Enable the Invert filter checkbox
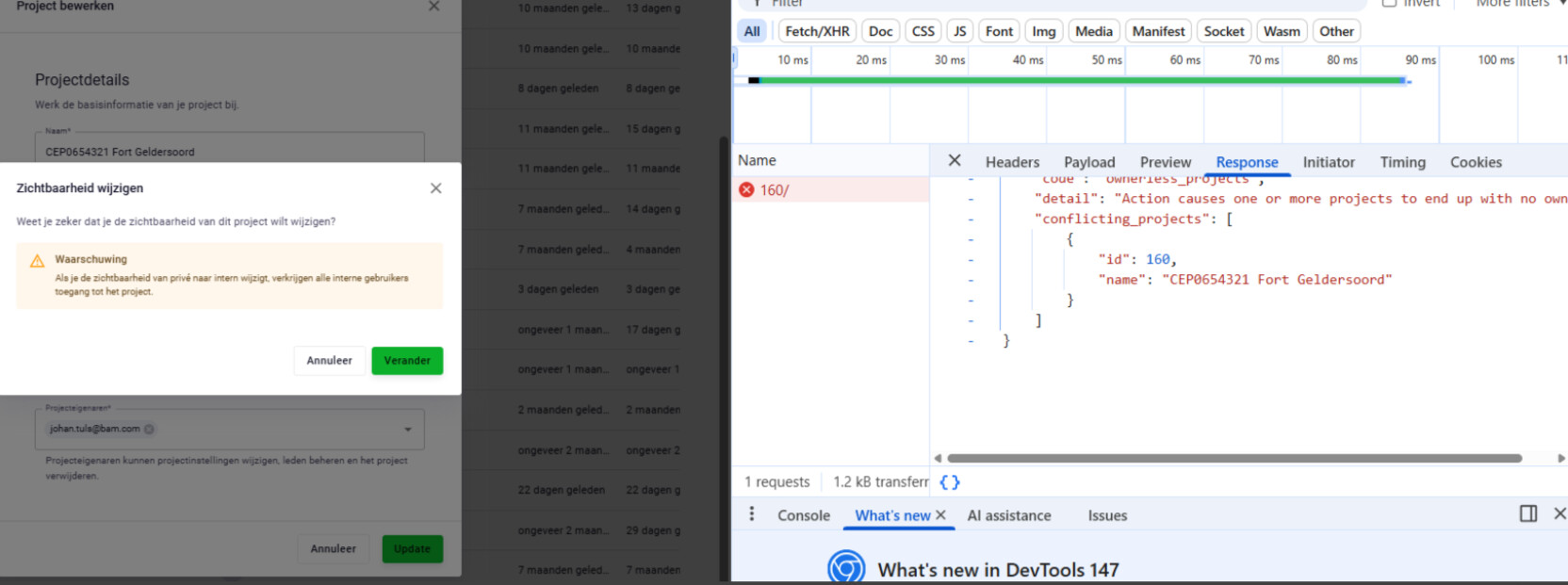 point(1389,3)
